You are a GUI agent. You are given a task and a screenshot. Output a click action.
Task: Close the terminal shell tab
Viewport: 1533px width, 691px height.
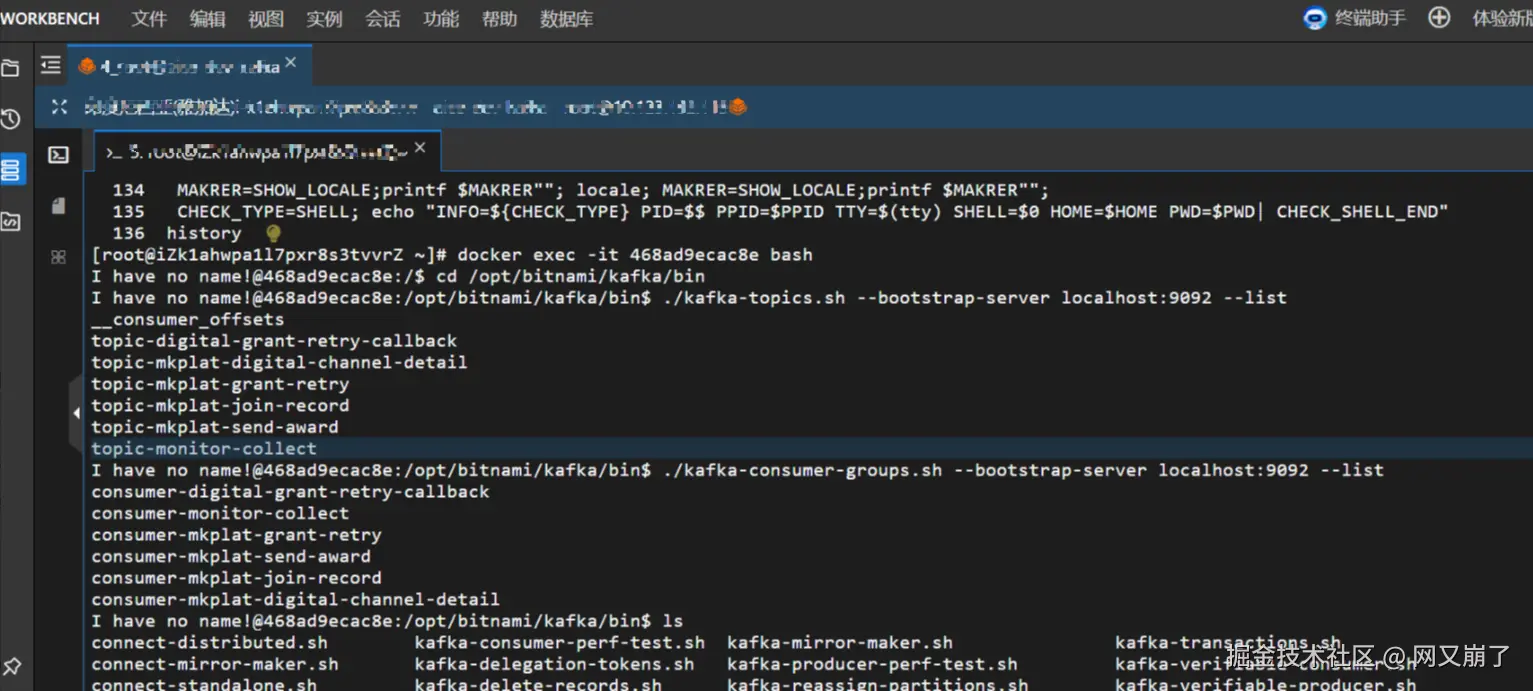pos(420,148)
